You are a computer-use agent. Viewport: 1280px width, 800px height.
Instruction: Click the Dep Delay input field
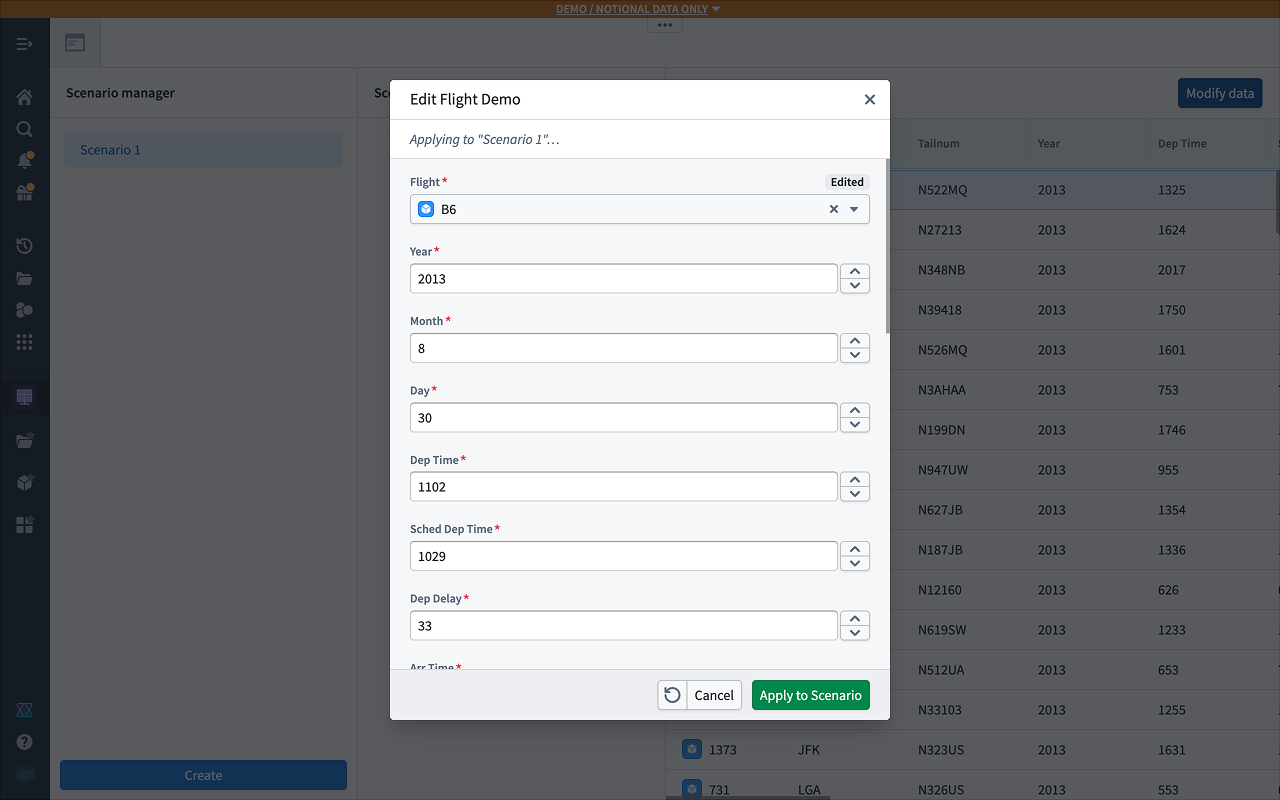[x=623, y=625]
